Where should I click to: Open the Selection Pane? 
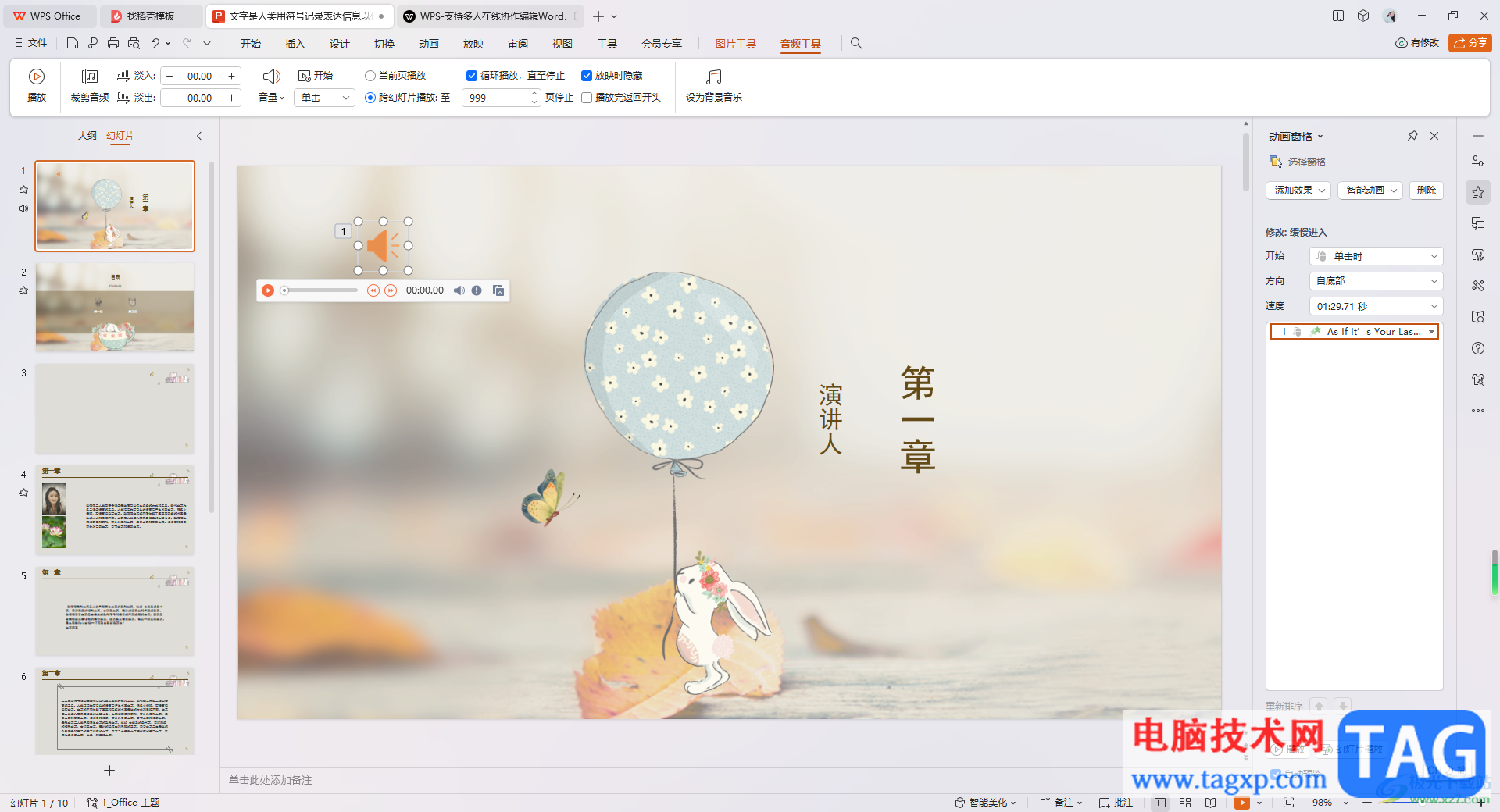[x=1298, y=162]
